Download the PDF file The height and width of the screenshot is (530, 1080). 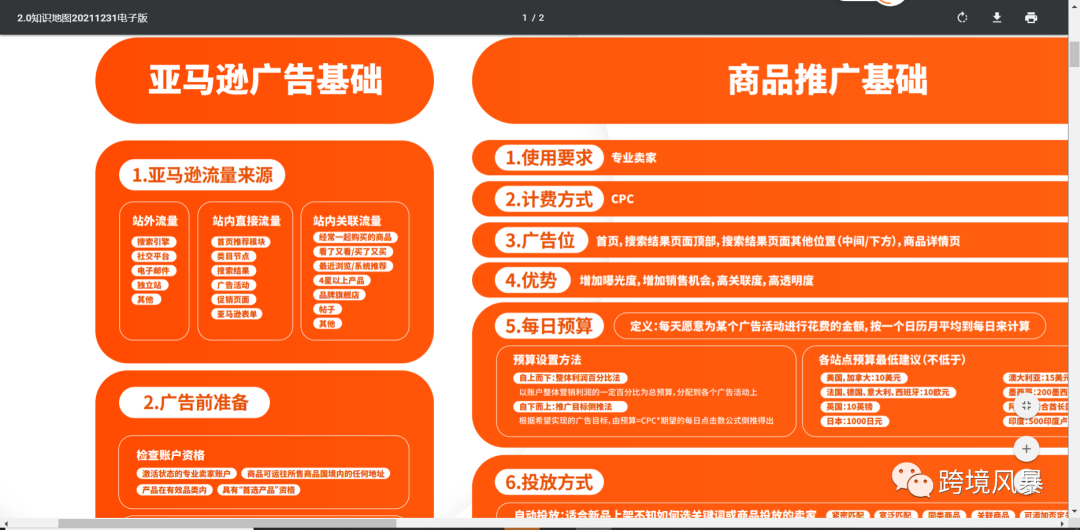pyautogui.click(x=997, y=17)
